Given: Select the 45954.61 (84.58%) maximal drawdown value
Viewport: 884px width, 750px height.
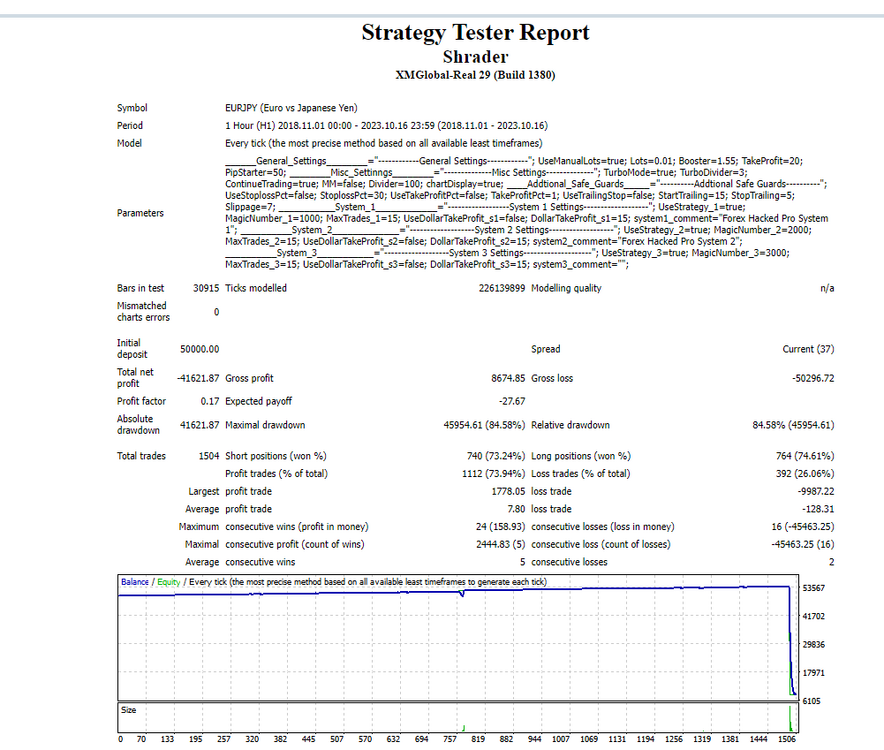Looking at the screenshot, I should [484, 425].
